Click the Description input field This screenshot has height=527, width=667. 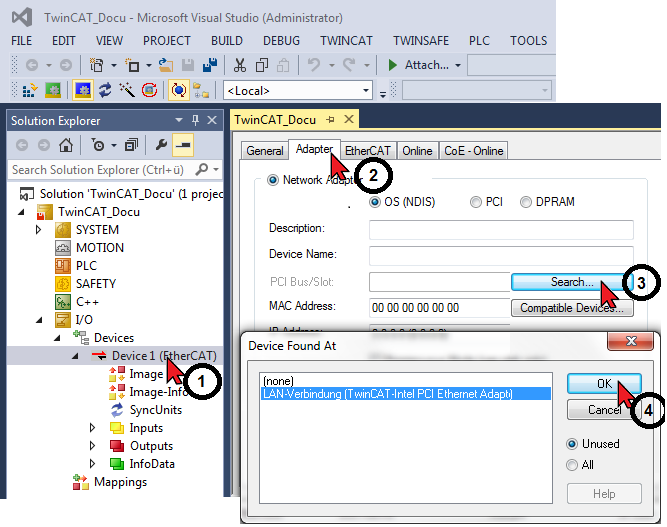(501, 229)
